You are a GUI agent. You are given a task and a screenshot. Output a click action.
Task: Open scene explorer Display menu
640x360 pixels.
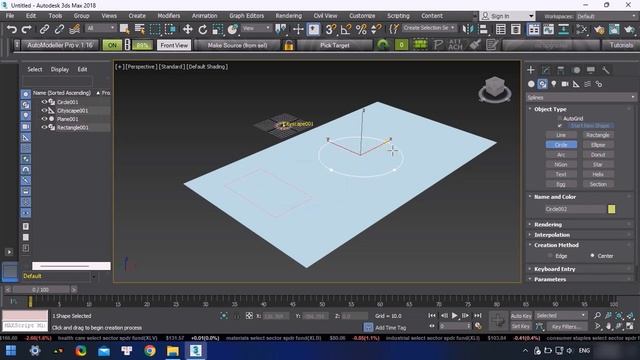[x=60, y=69]
